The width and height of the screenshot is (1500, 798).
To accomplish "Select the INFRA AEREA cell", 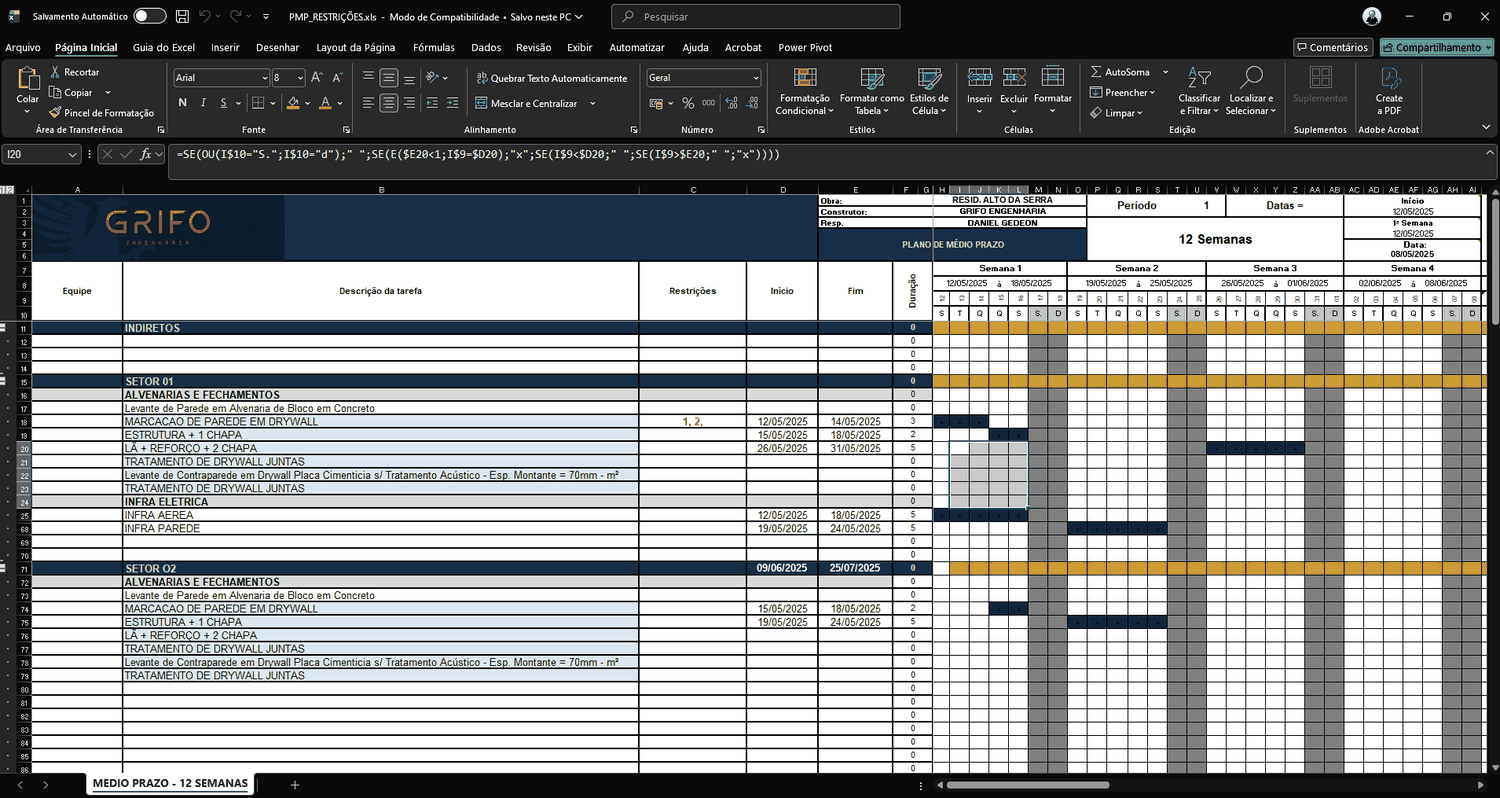I will [x=380, y=515].
